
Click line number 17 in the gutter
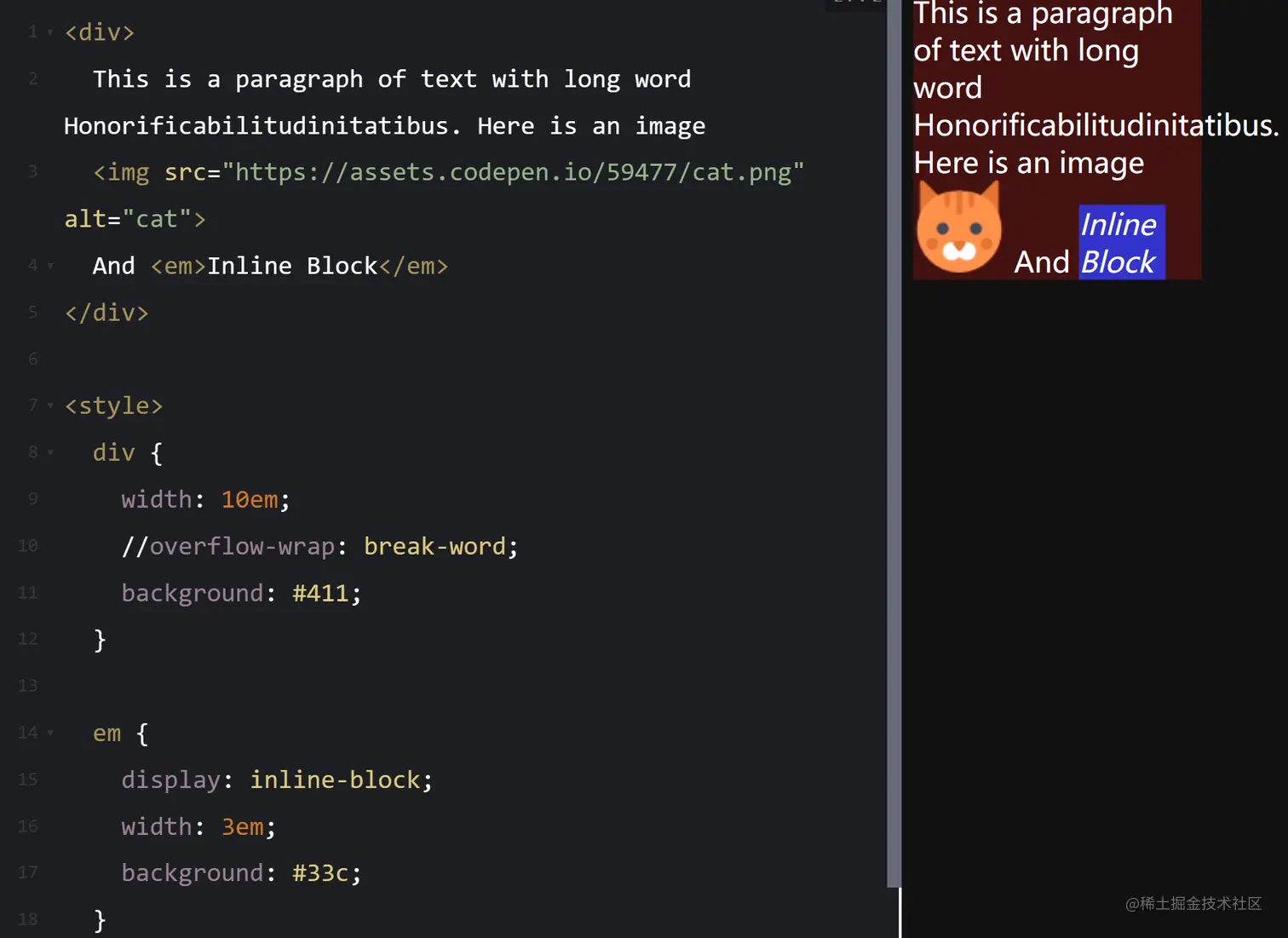click(28, 872)
